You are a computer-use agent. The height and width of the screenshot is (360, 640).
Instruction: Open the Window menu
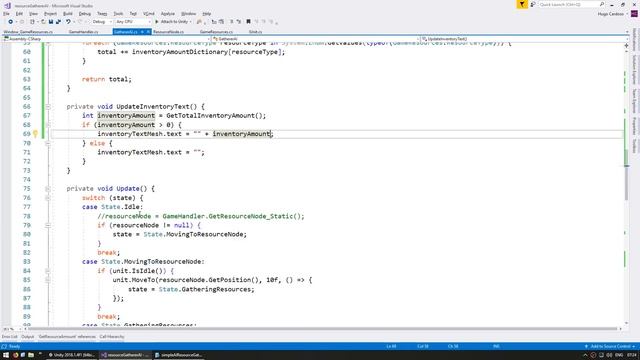188,14
